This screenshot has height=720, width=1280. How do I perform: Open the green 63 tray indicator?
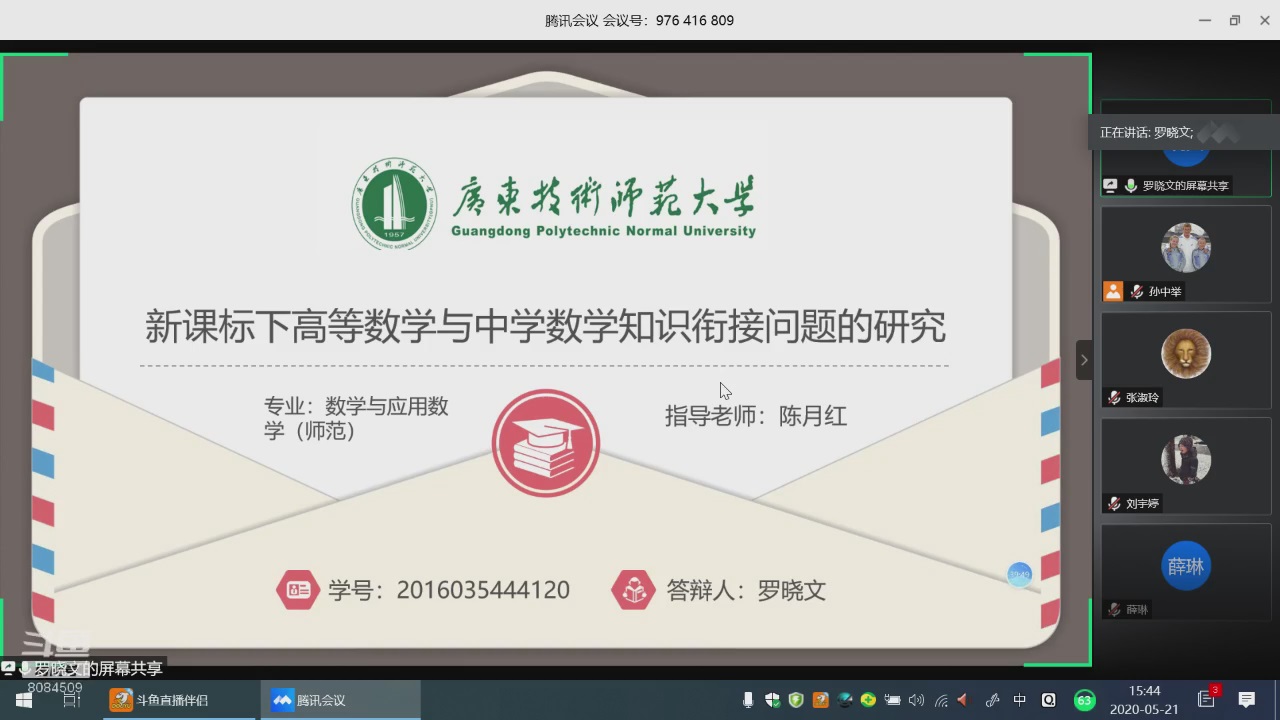pyautogui.click(x=1084, y=700)
